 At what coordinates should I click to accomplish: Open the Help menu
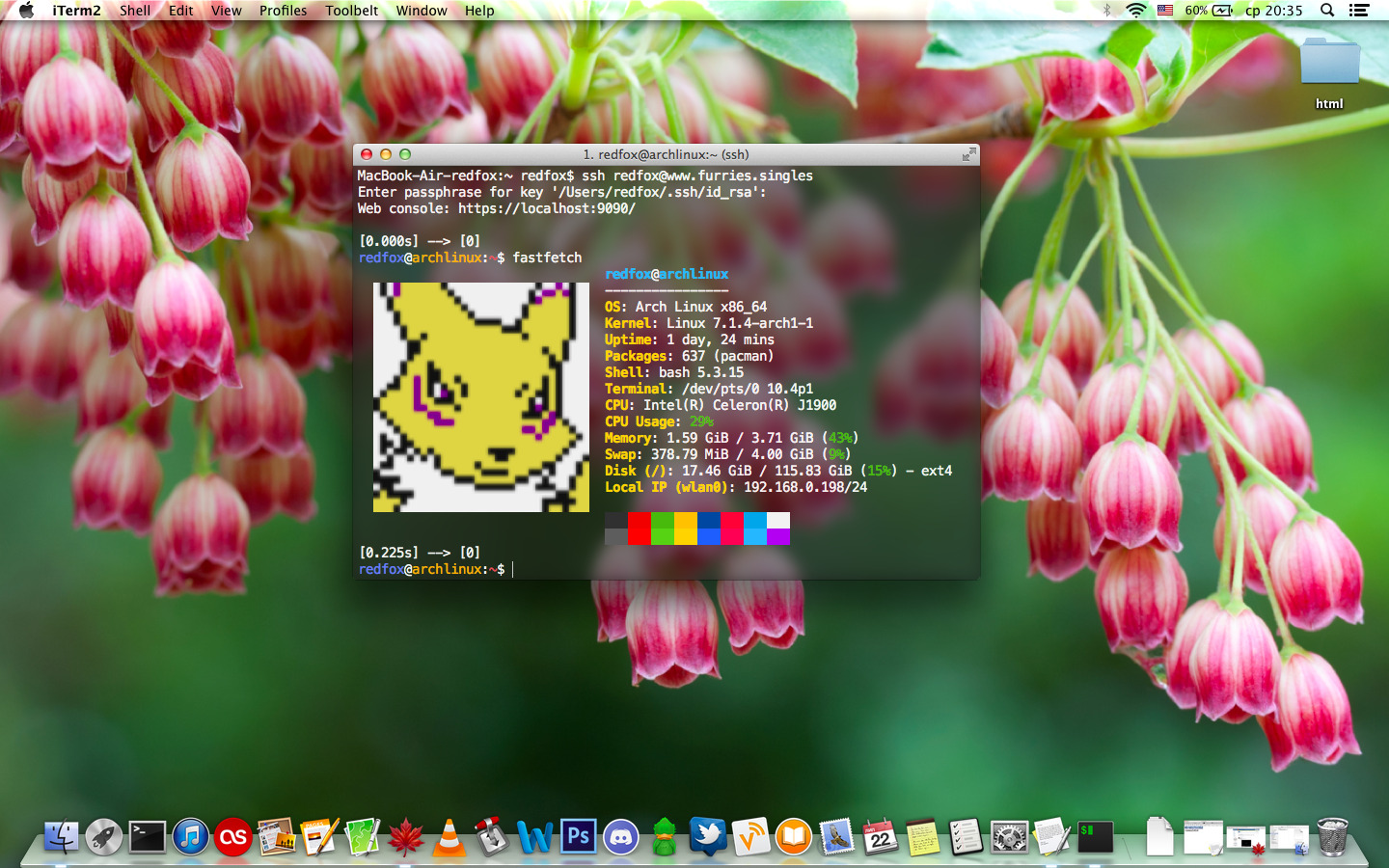coord(479,11)
